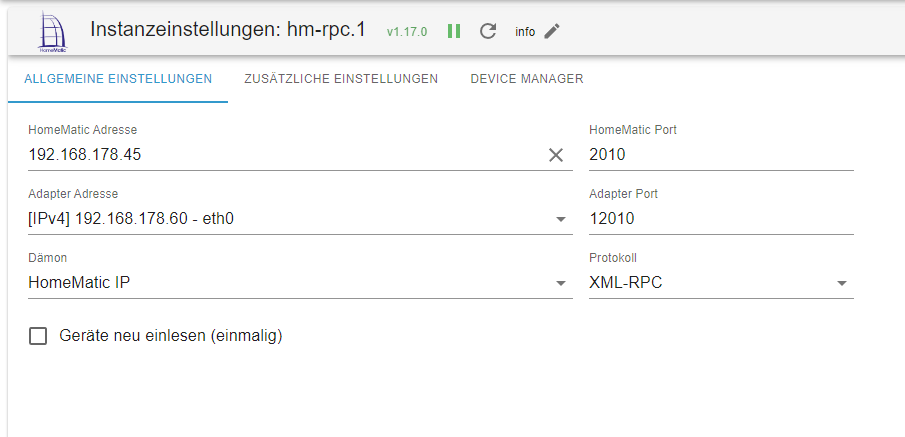Switch to Zusätzliche Einstellungen tab
The height and width of the screenshot is (437, 905).
pyautogui.click(x=341, y=79)
